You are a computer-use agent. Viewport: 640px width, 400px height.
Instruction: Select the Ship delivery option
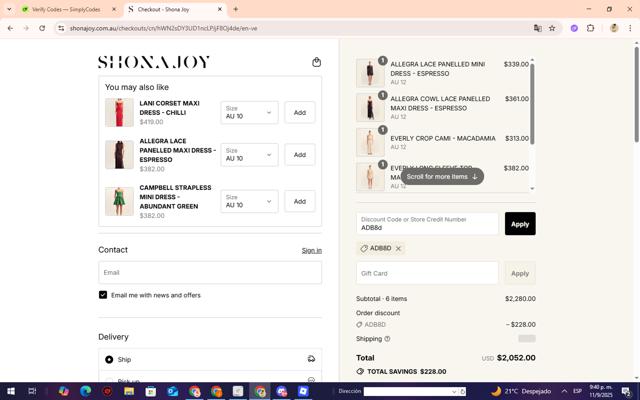[x=109, y=359]
